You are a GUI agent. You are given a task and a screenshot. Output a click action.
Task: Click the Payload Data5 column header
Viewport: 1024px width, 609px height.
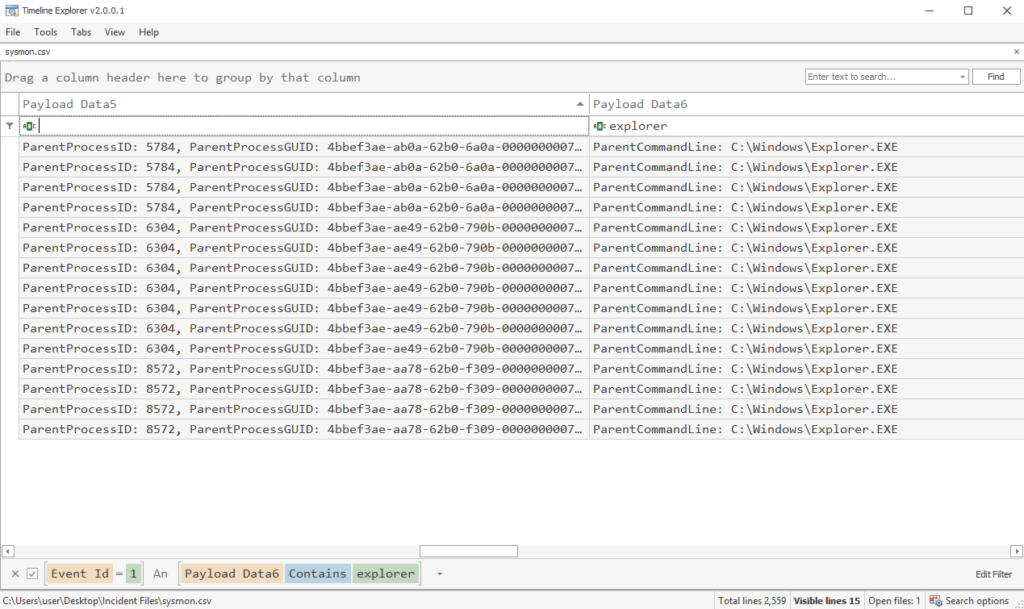(x=304, y=104)
